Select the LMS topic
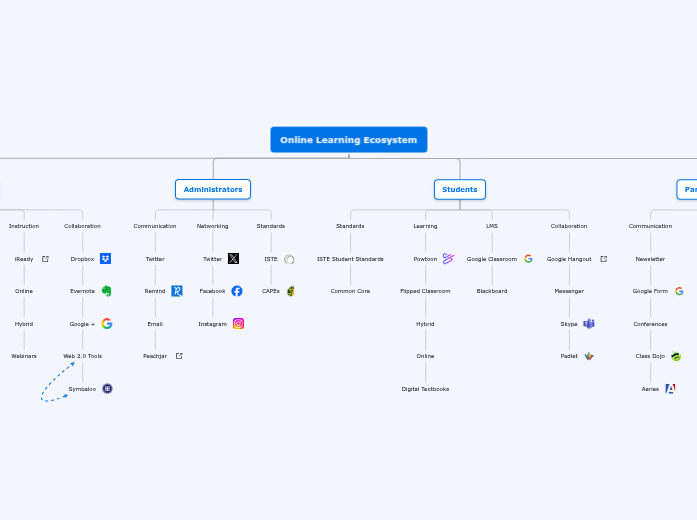This screenshot has height=520, width=697. point(492,226)
